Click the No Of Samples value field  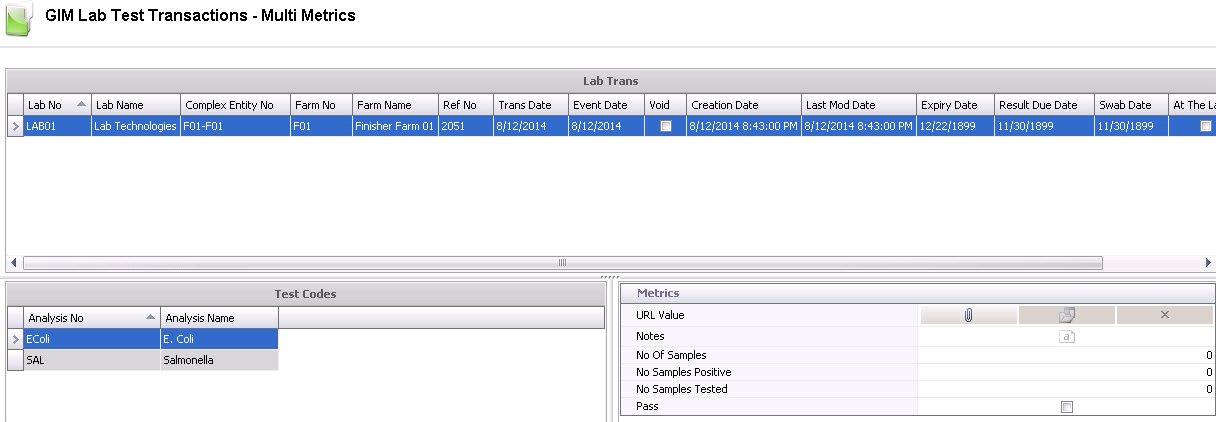(x=1066, y=355)
